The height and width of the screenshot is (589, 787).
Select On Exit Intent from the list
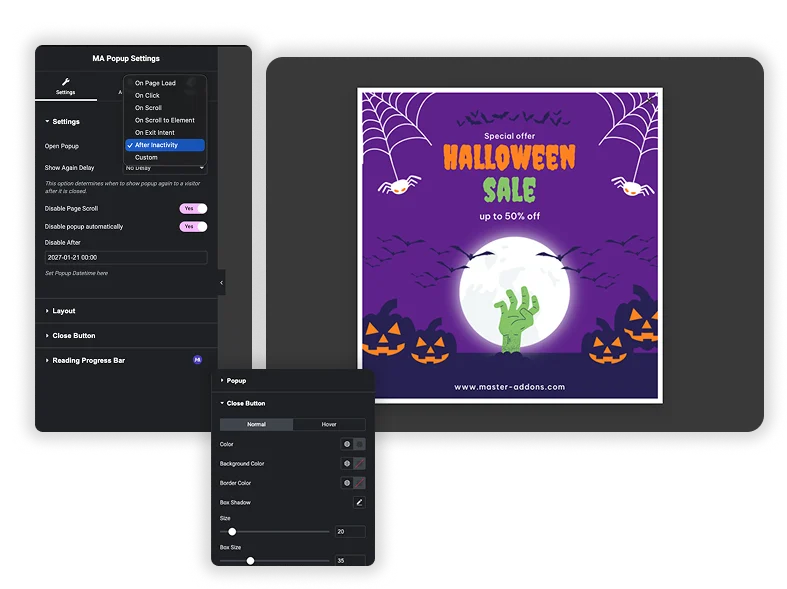pos(155,133)
